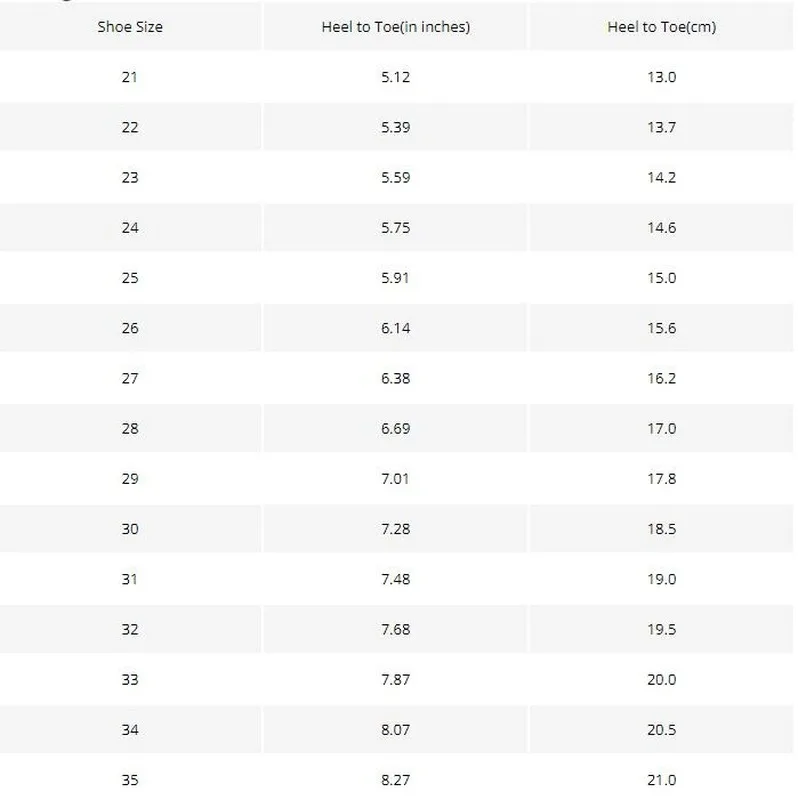The width and height of the screenshot is (798, 800).
Task: Click the 15.6 cm value
Action: pyautogui.click(x=661, y=328)
